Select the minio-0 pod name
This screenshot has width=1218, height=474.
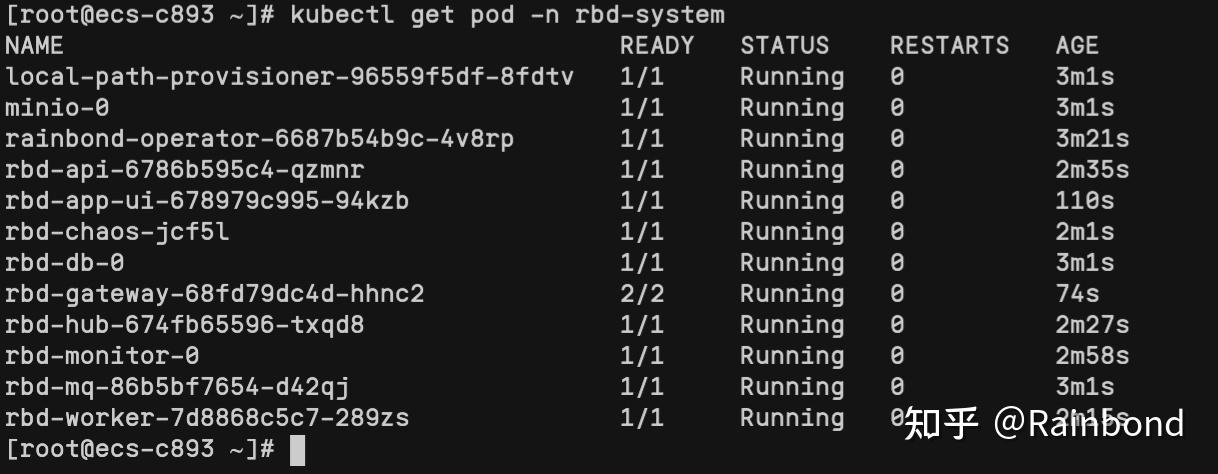click(x=57, y=108)
